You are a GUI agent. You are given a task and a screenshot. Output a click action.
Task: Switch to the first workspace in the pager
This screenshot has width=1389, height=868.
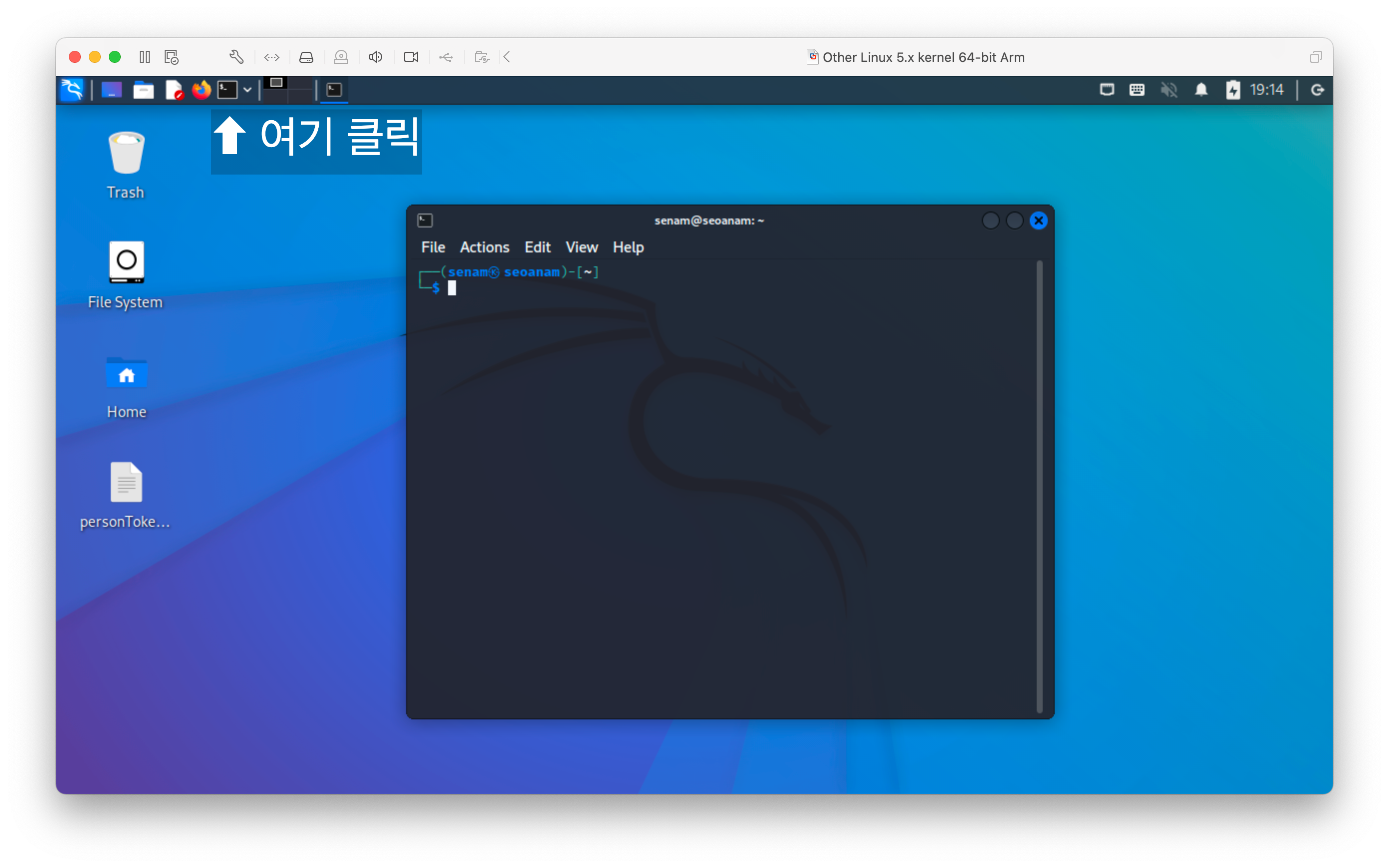tap(276, 83)
